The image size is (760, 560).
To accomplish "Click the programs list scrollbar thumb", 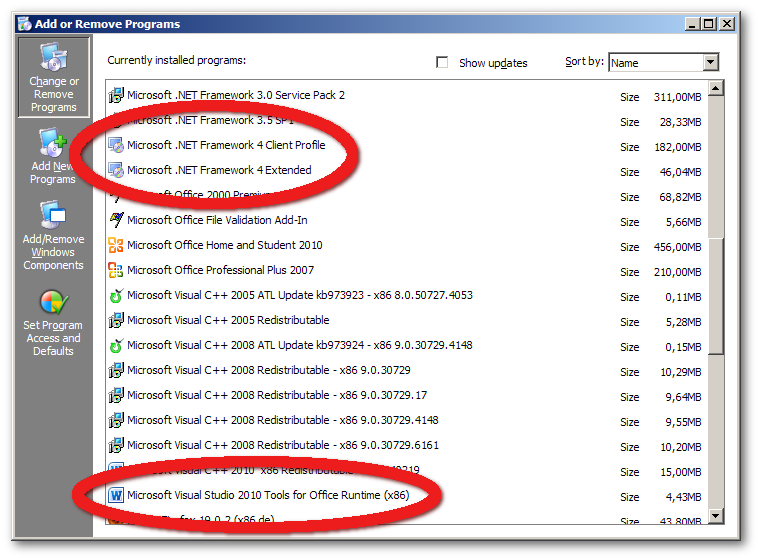I will click(716, 296).
